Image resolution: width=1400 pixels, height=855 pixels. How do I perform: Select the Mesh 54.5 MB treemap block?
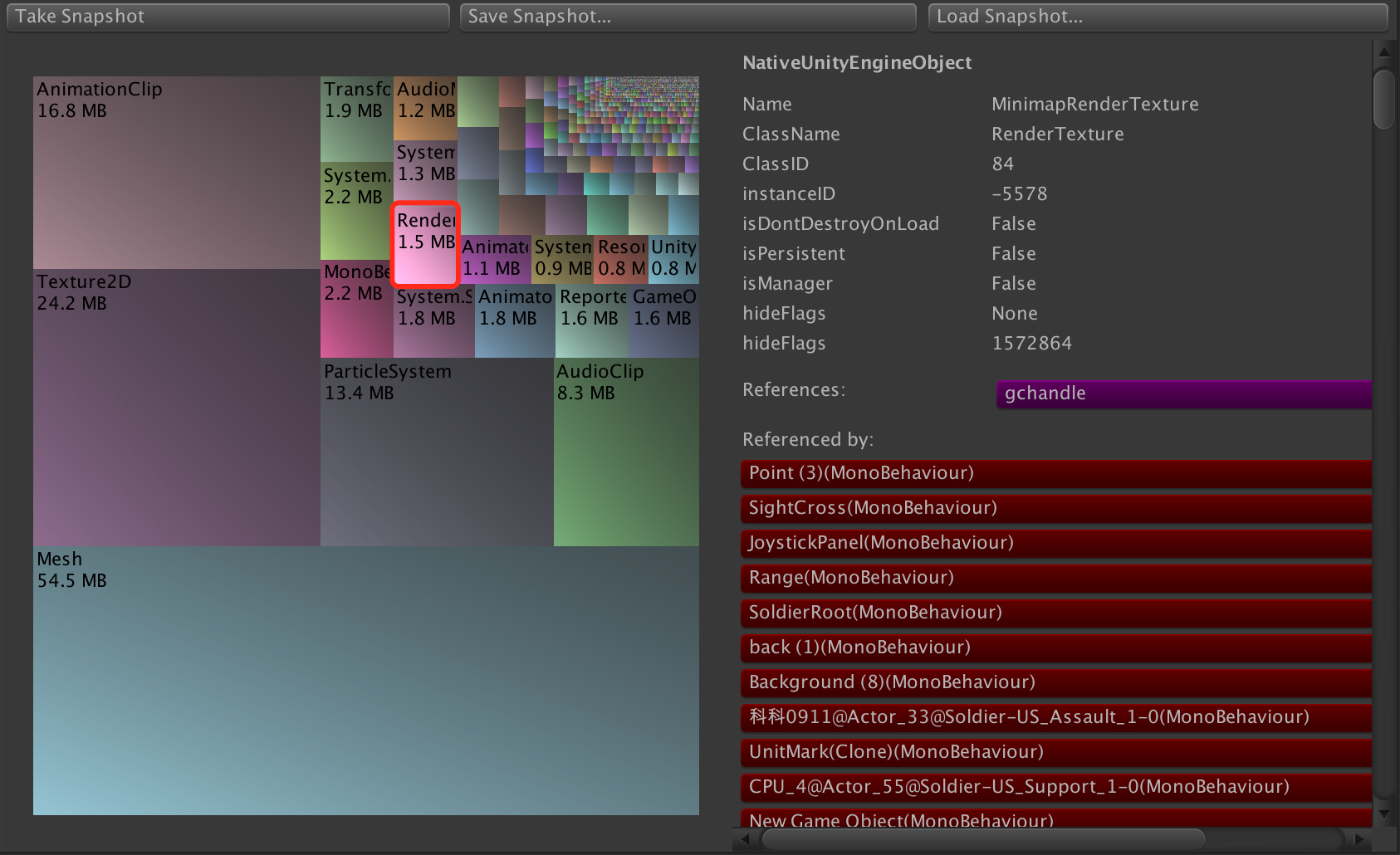366,681
